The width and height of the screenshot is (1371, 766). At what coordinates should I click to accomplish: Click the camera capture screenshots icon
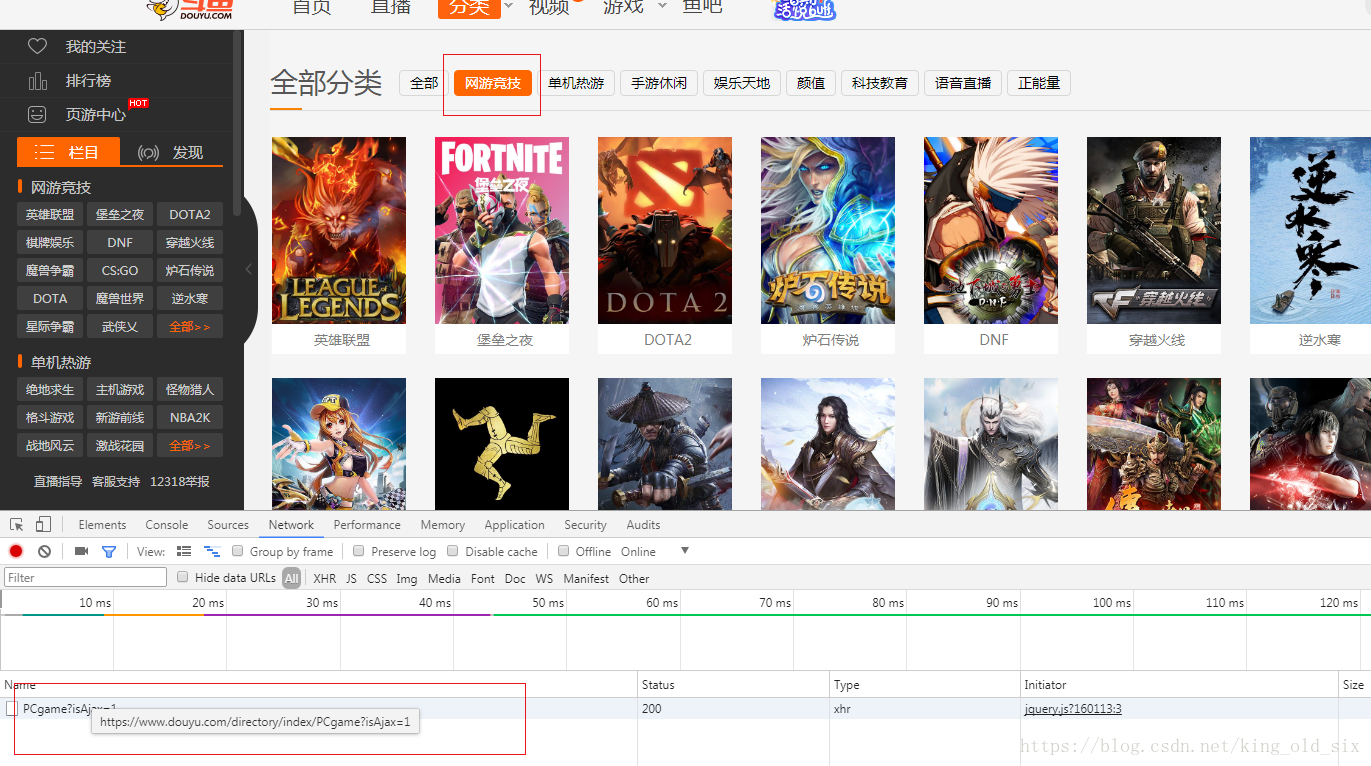pyautogui.click(x=82, y=551)
